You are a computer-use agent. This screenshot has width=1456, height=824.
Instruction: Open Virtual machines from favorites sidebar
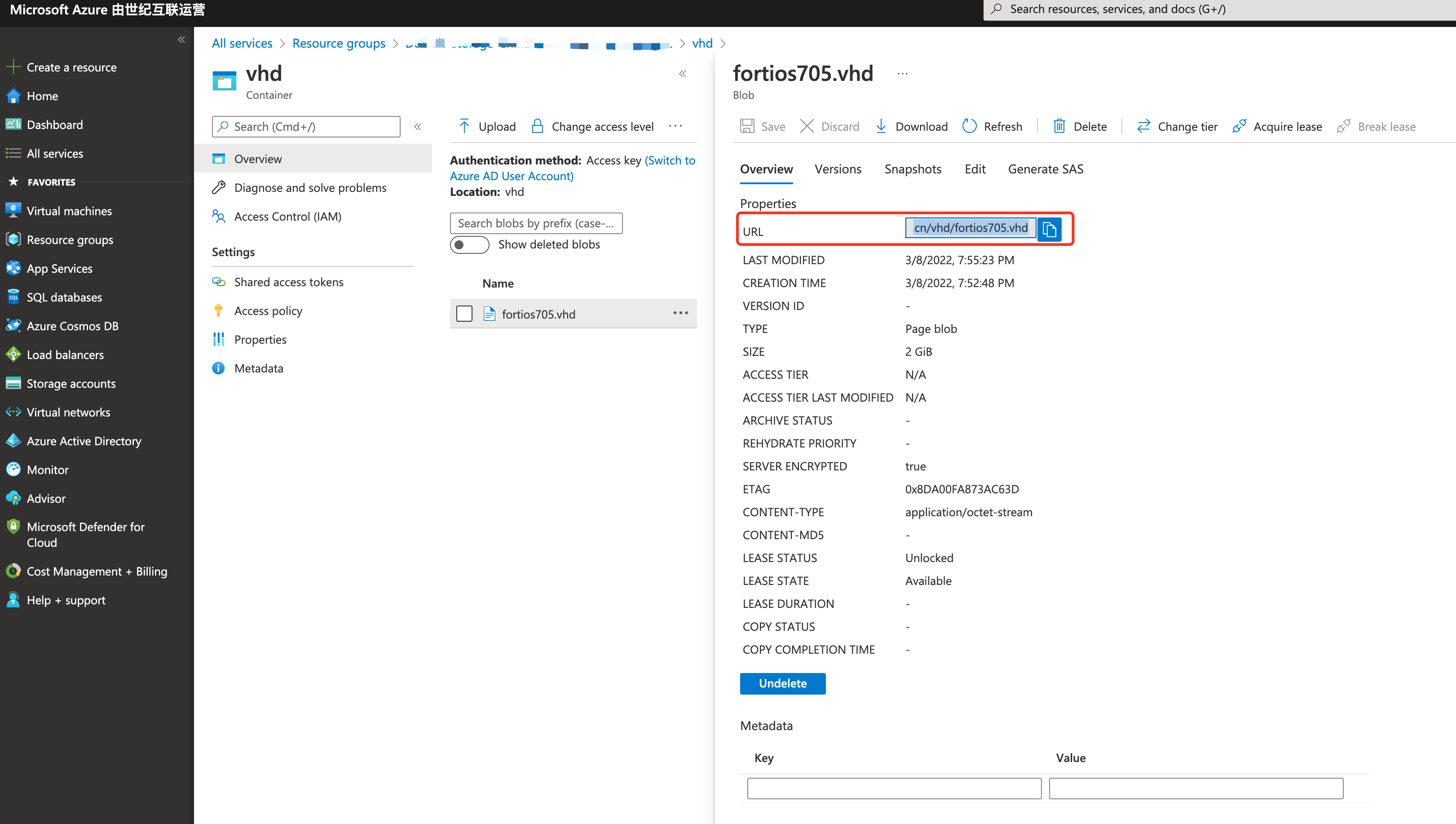[x=69, y=211]
